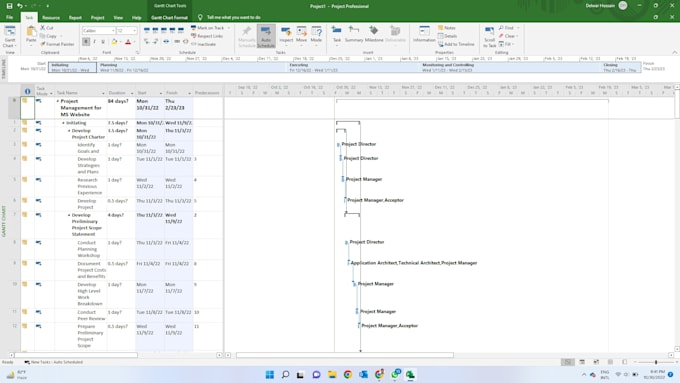The height and width of the screenshot is (383, 680).
Task: Click the Undo arrow in title bar
Action: point(20,6)
